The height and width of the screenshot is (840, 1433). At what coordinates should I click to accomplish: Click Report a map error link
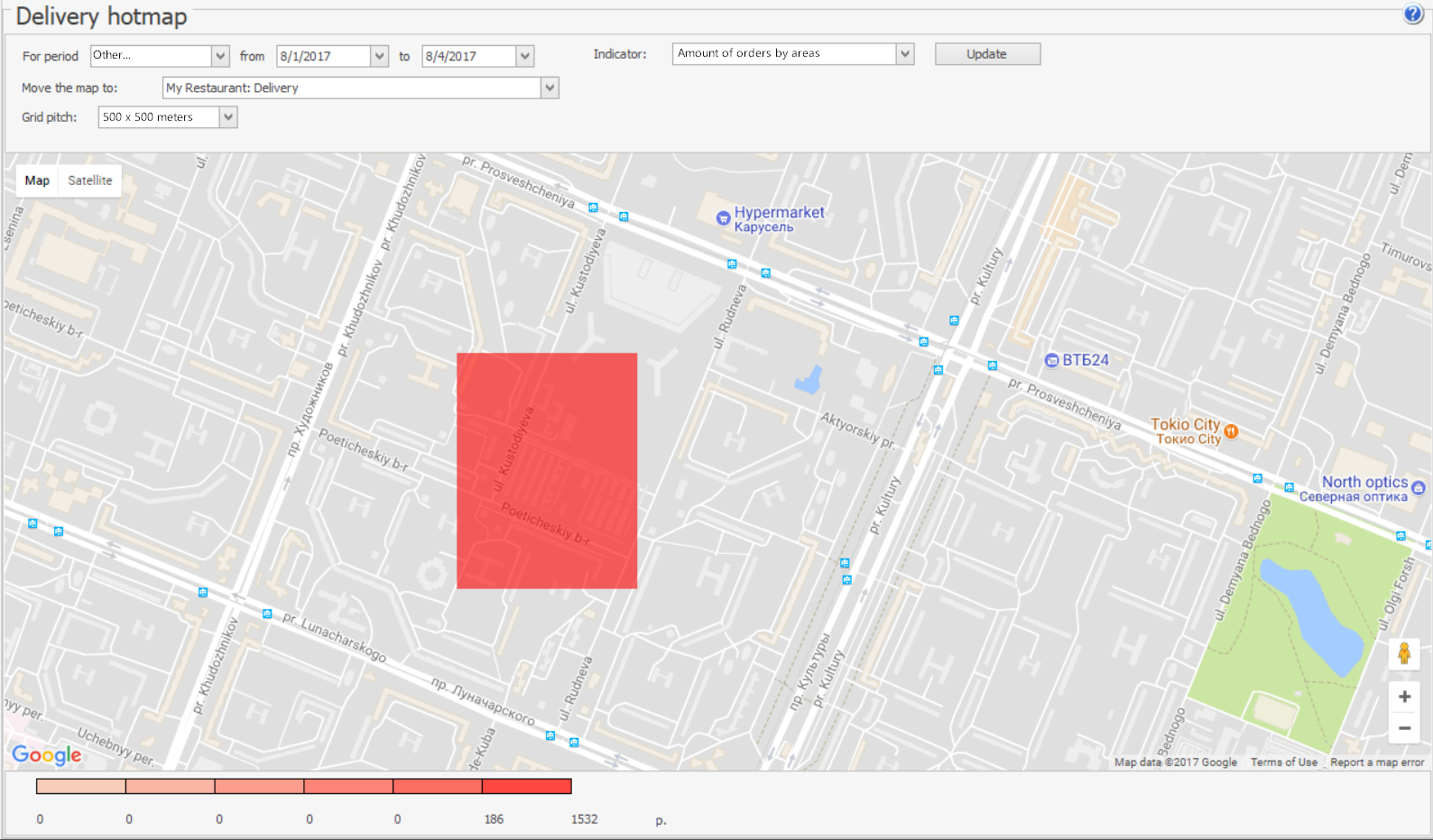1377,762
